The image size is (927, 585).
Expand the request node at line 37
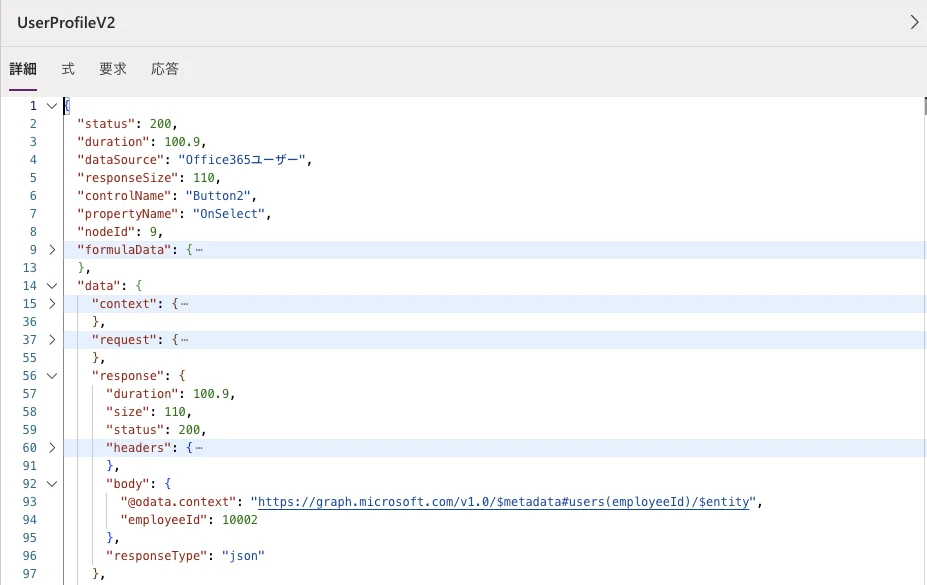pos(52,340)
